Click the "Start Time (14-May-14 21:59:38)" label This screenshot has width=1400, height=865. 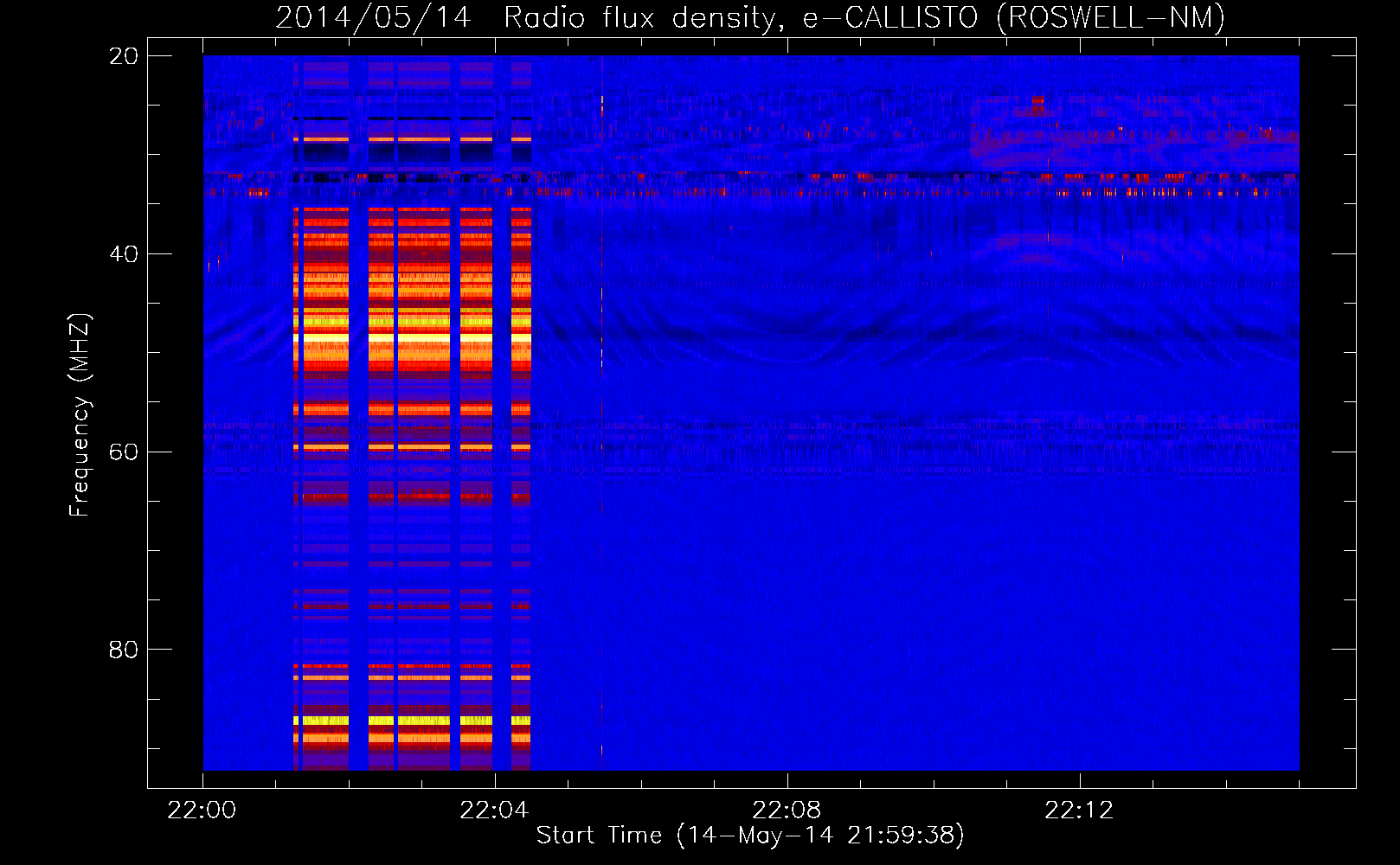point(750,836)
